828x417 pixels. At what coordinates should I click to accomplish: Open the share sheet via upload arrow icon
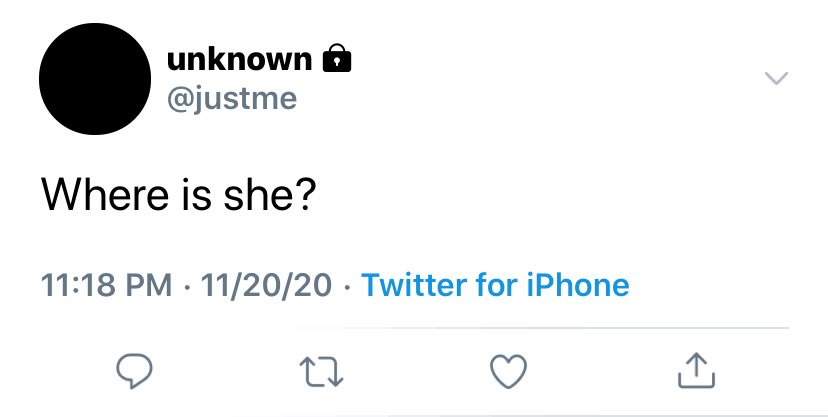[x=696, y=371]
